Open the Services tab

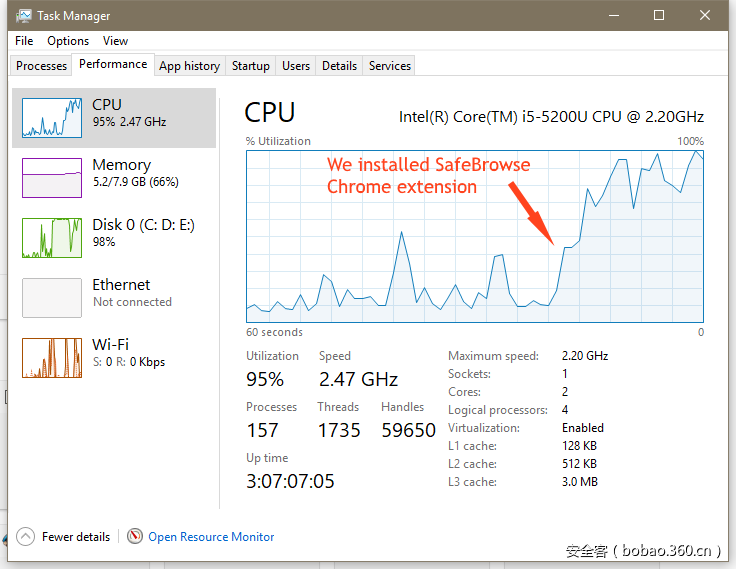tap(390, 66)
